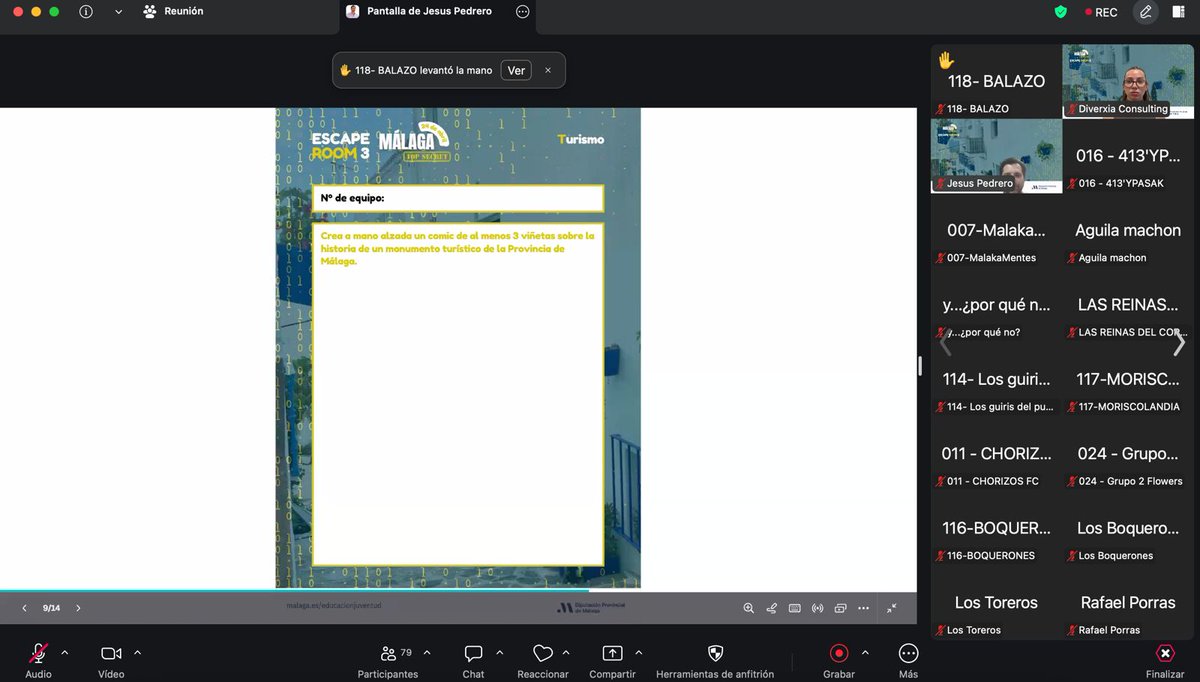This screenshot has width=1200, height=682.
Task: Open the Participantes panel
Action: 388,660
